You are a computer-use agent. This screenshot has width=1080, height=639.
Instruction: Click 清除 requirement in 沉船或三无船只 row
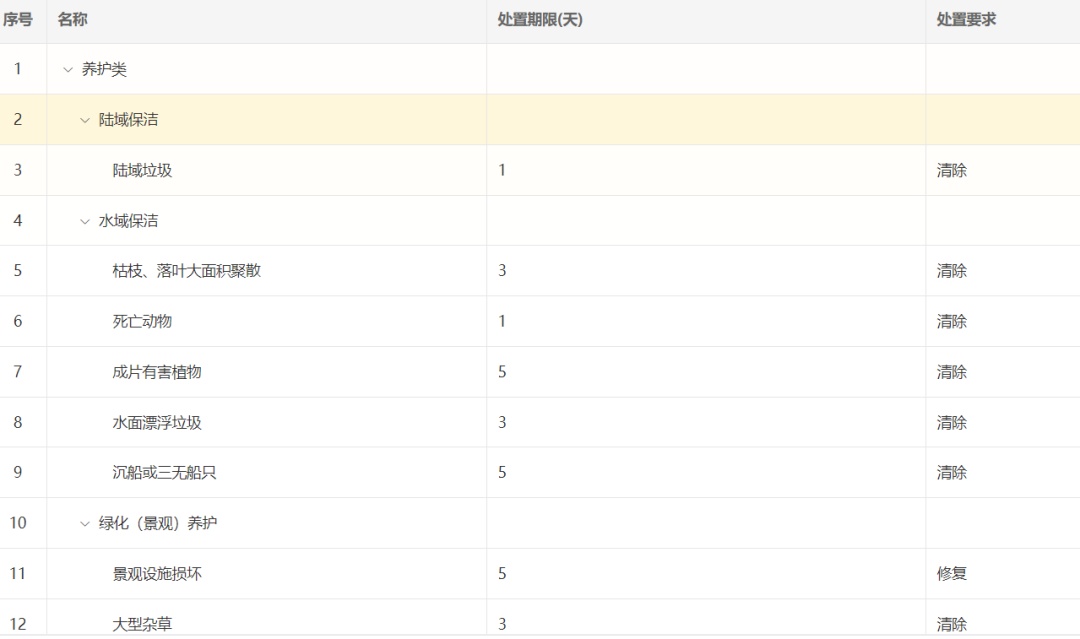click(951, 472)
